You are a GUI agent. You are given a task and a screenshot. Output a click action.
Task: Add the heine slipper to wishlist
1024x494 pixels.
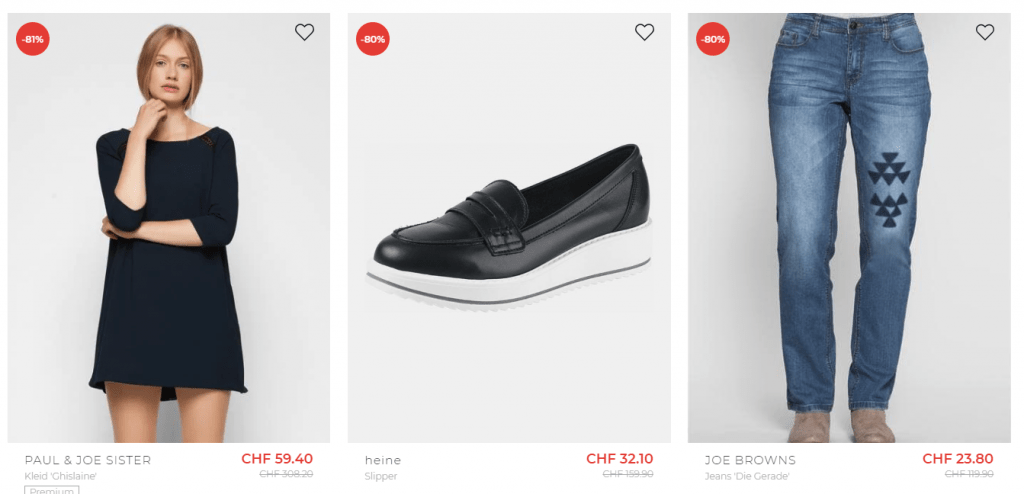click(644, 33)
